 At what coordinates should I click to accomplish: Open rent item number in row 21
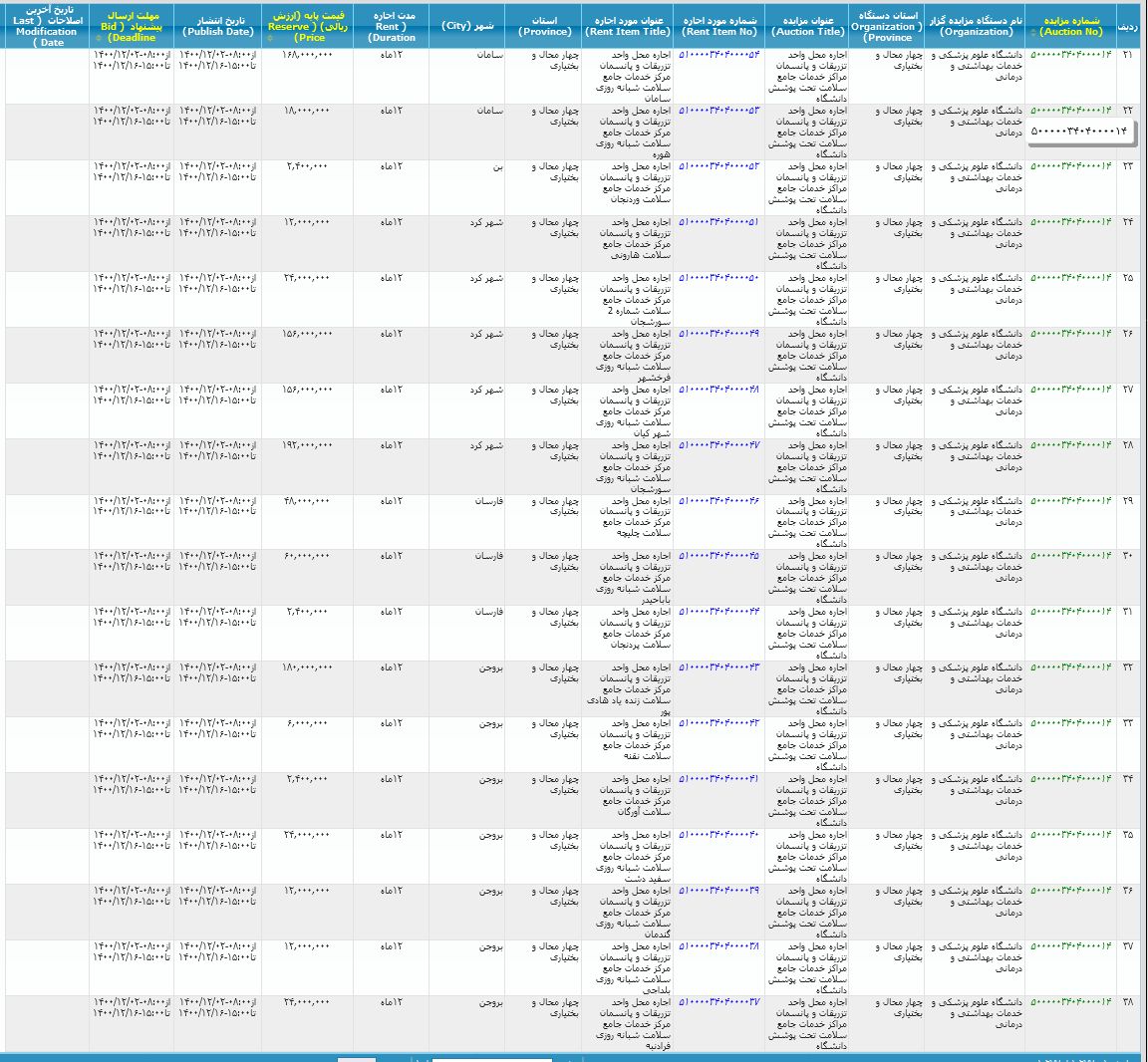click(x=719, y=55)
